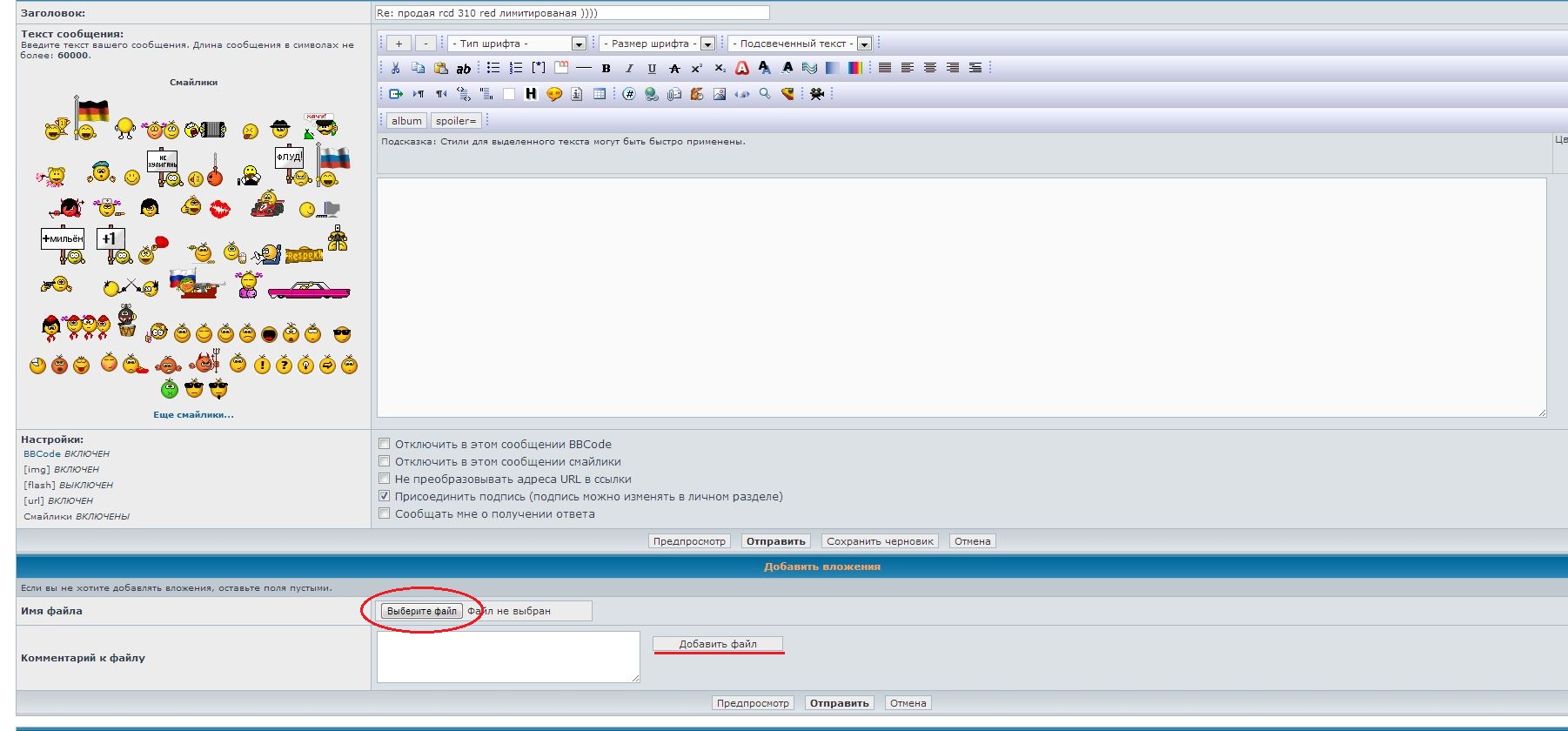Screen dimensions: 1568x731
Task: Click the magnifying glass search icon
Action: click(x=765, y=94)
